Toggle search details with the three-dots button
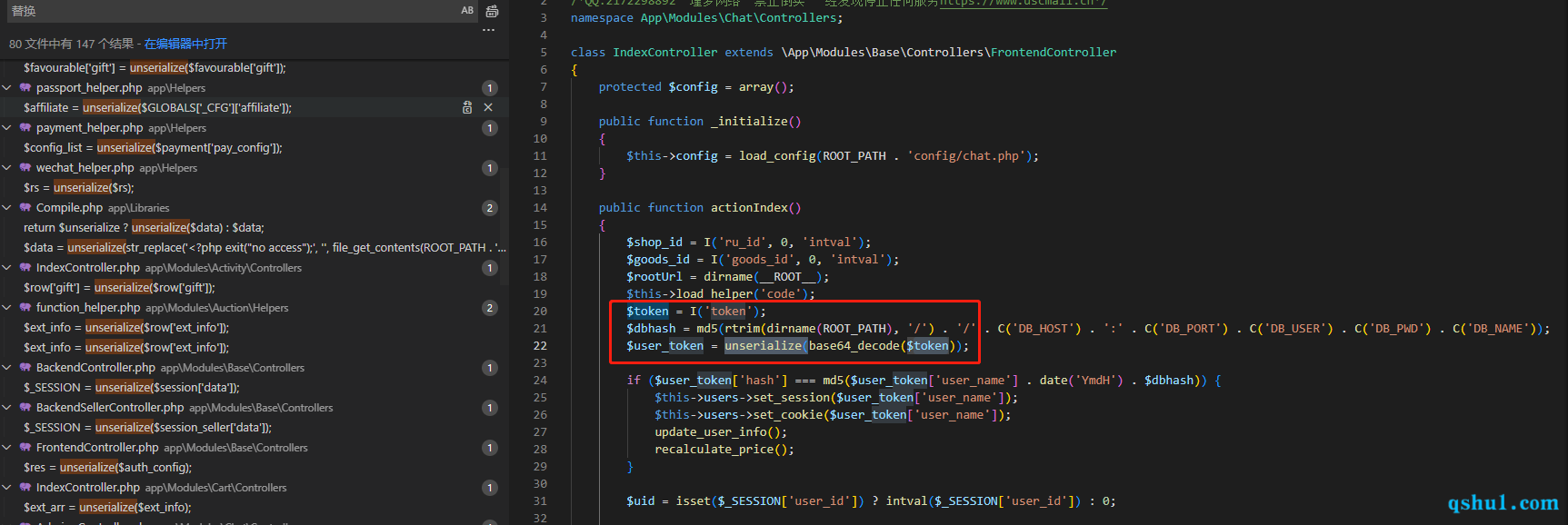Viewport: 1568px width, 525px height. coord(489,30)
